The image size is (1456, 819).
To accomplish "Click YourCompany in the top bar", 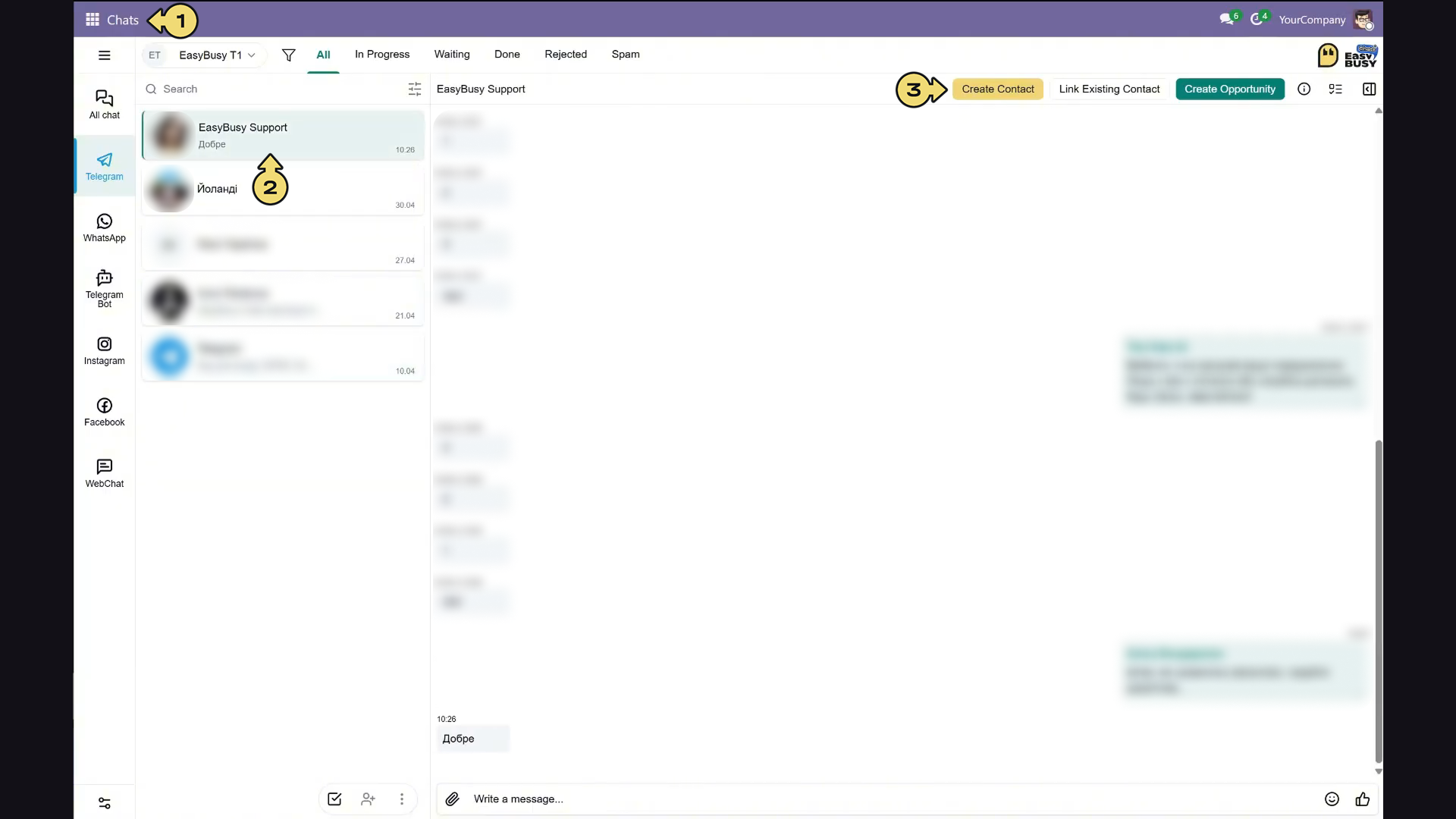I will [x=1312, y=20].
